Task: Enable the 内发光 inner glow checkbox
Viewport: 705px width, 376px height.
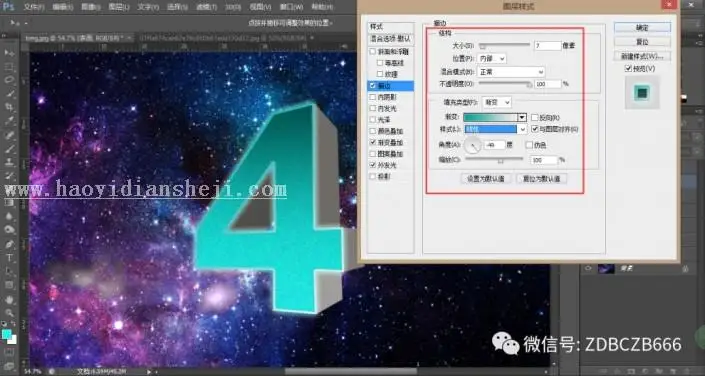Action: click(x=372, y=108)
